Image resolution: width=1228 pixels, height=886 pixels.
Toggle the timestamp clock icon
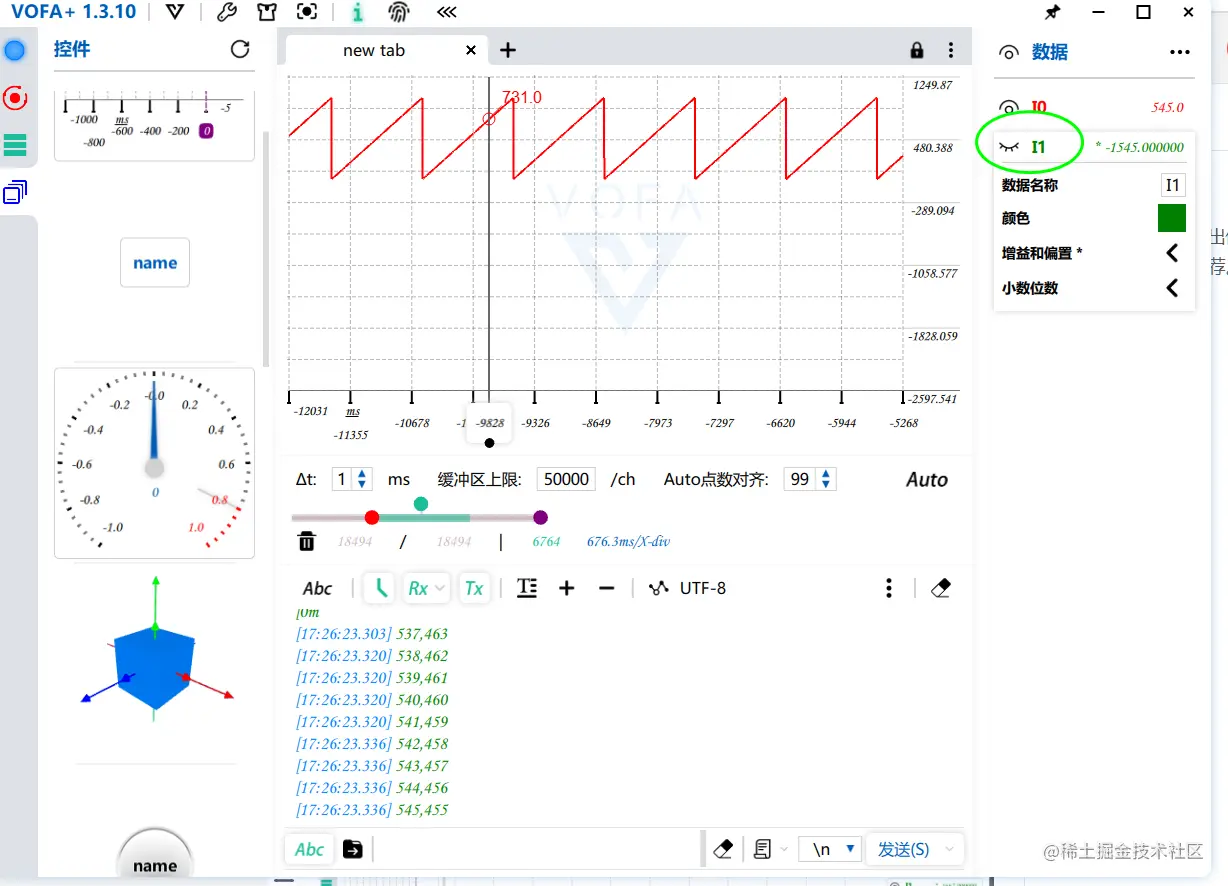[380, 588]
